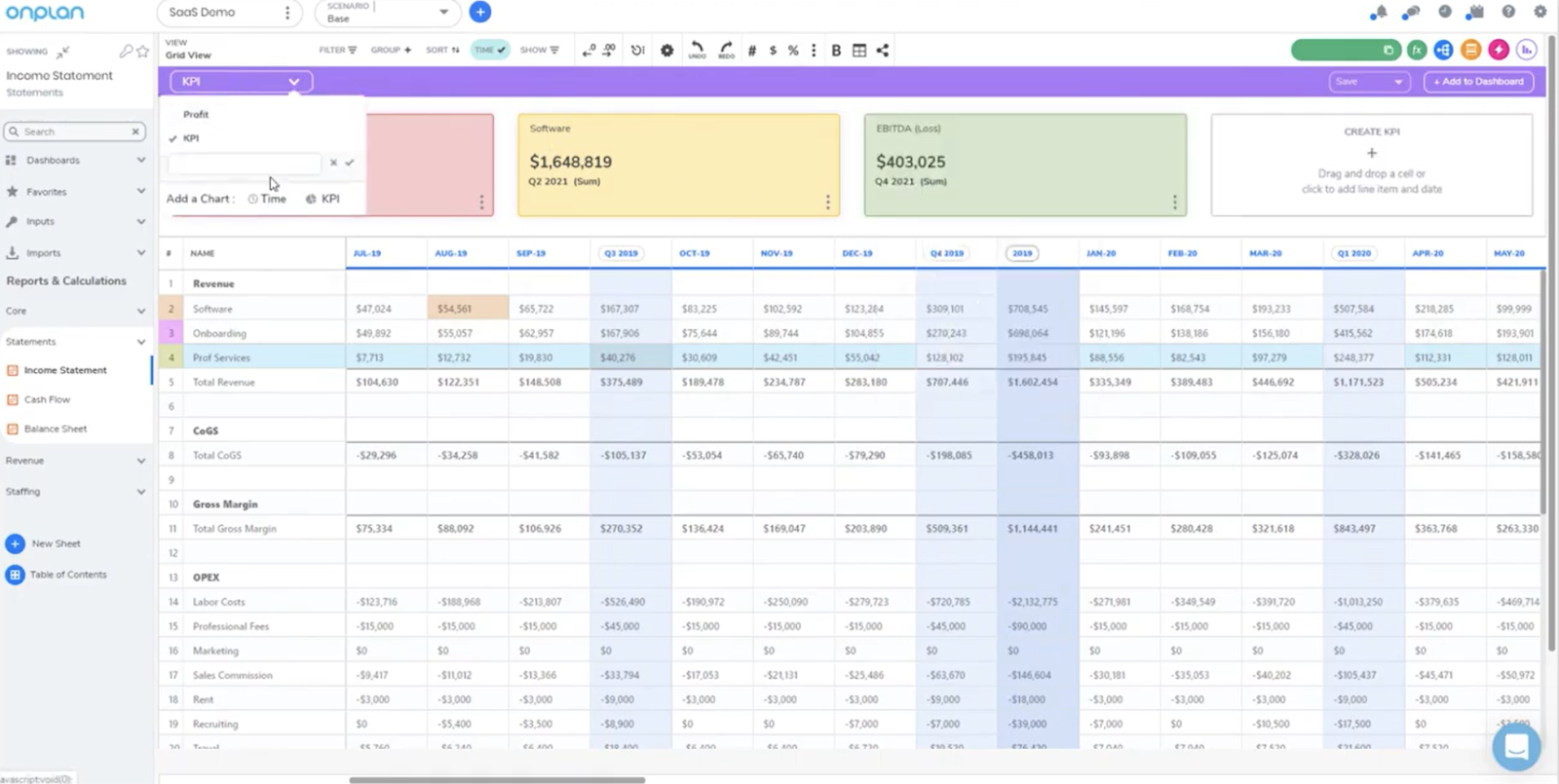The image size is (1559, 784).
Task: Apply percent number format
Action: pos(793,51)
